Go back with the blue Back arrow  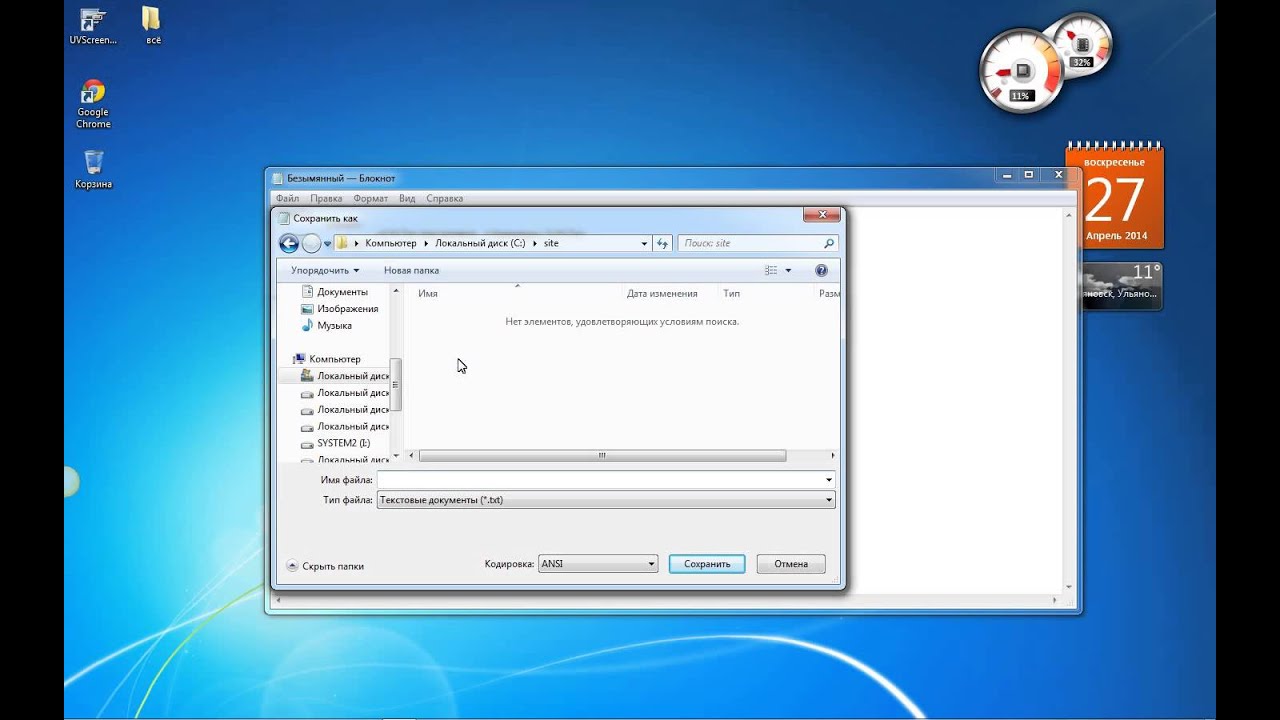(289, 243)
